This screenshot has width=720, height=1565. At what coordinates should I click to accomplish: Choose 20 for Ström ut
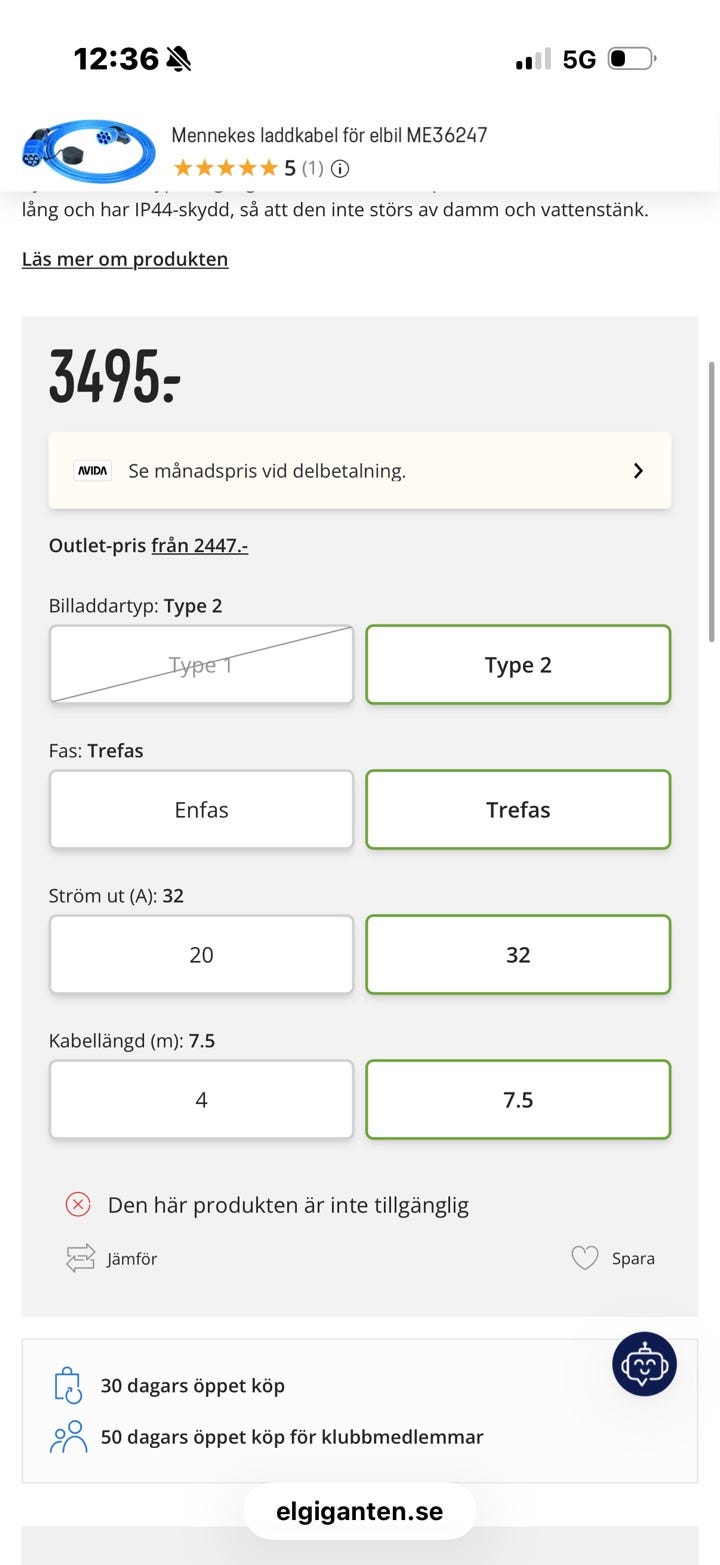[201, 954]
